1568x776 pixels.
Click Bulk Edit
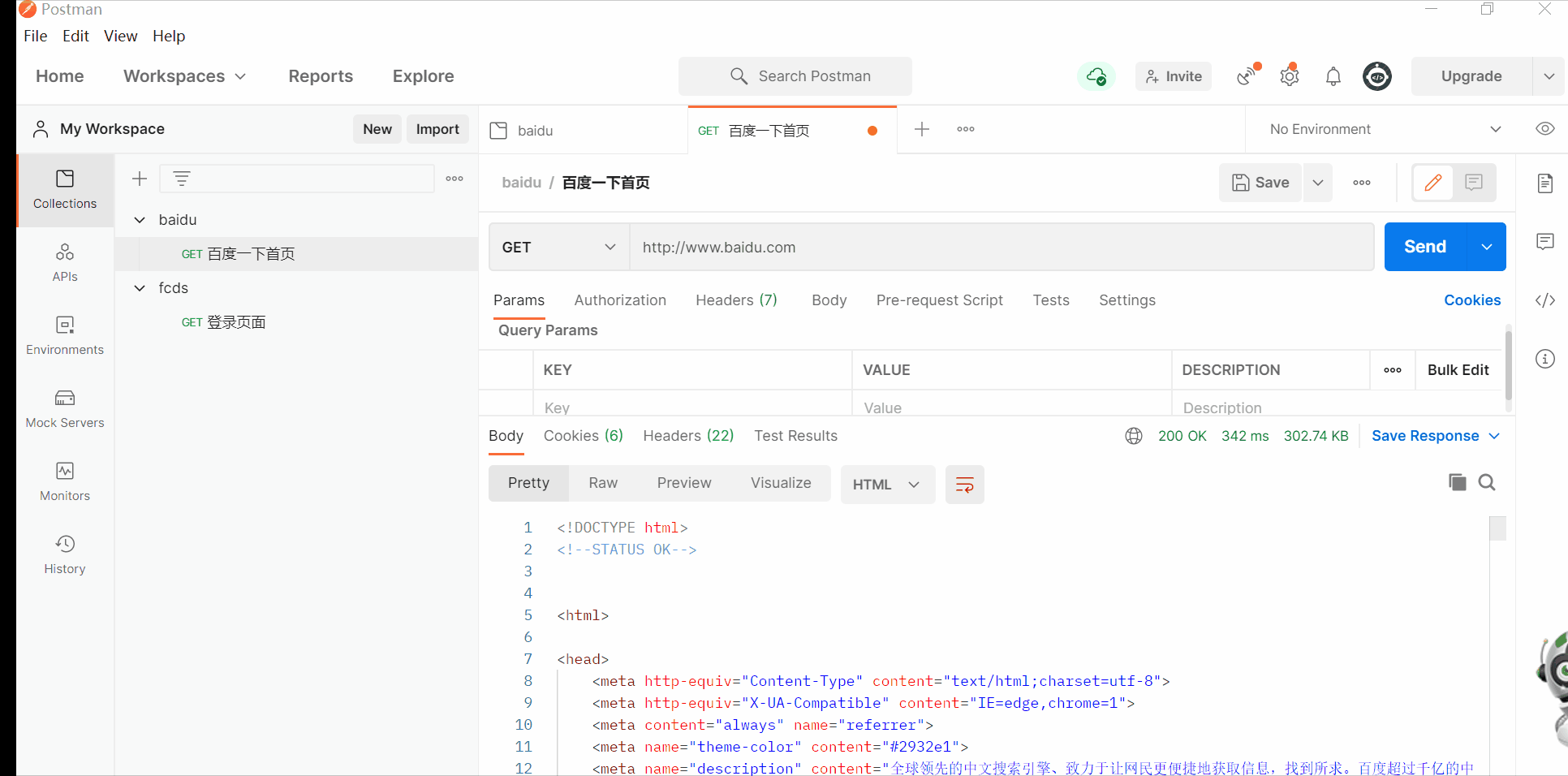coord(1458,370)
